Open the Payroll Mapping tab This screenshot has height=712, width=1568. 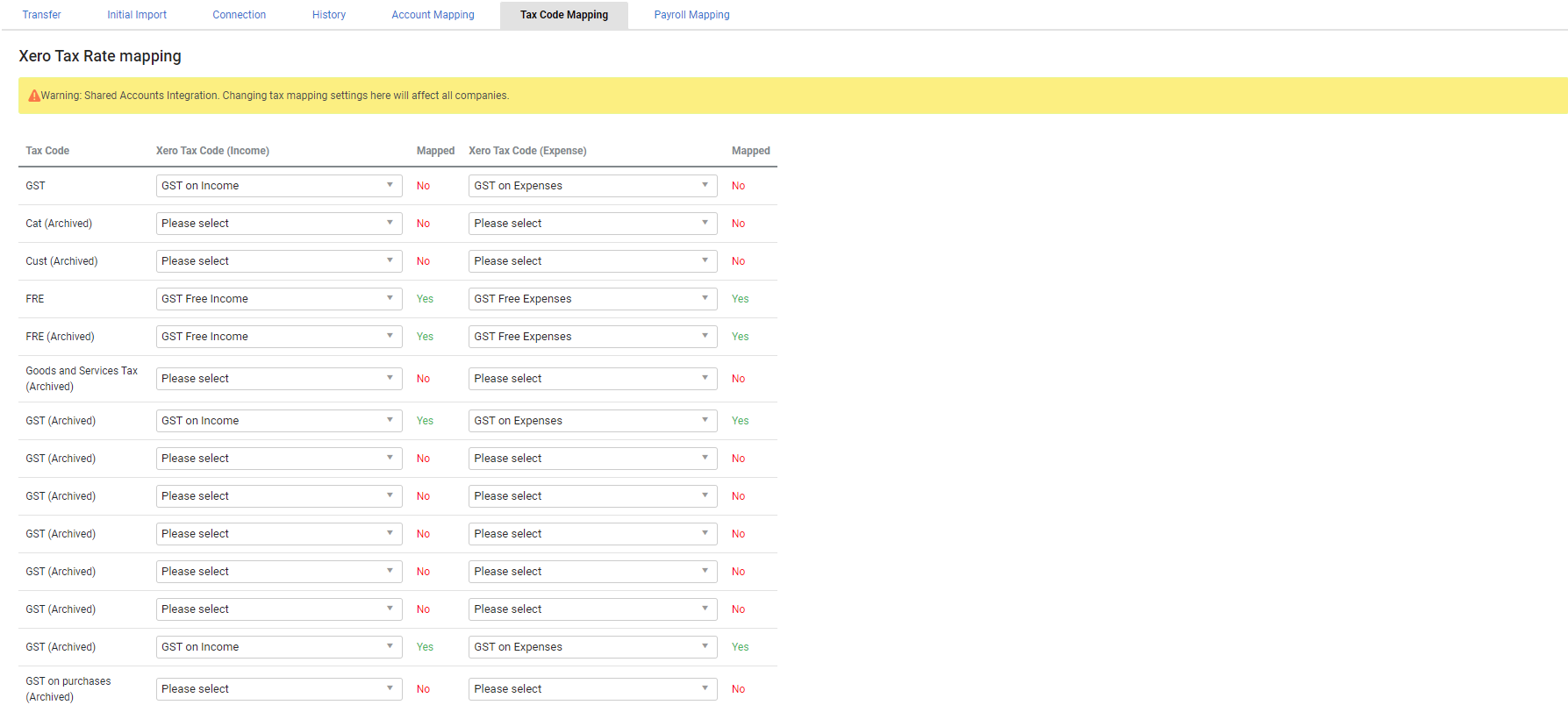691,15
